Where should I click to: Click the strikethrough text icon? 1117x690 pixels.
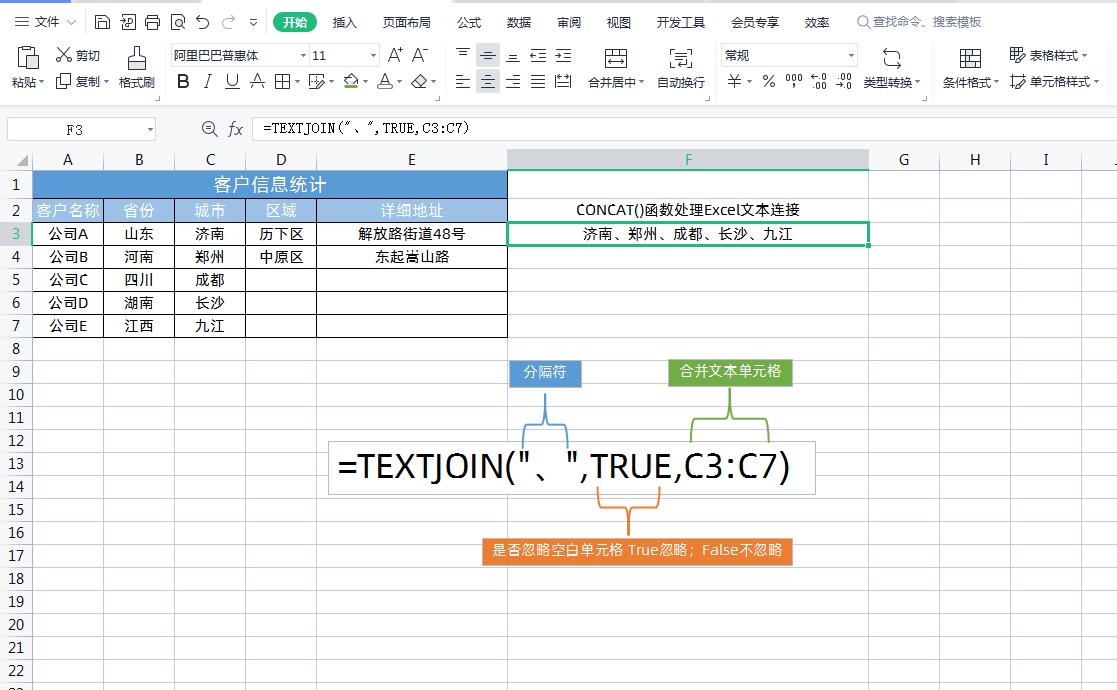[x=257, y=82]
